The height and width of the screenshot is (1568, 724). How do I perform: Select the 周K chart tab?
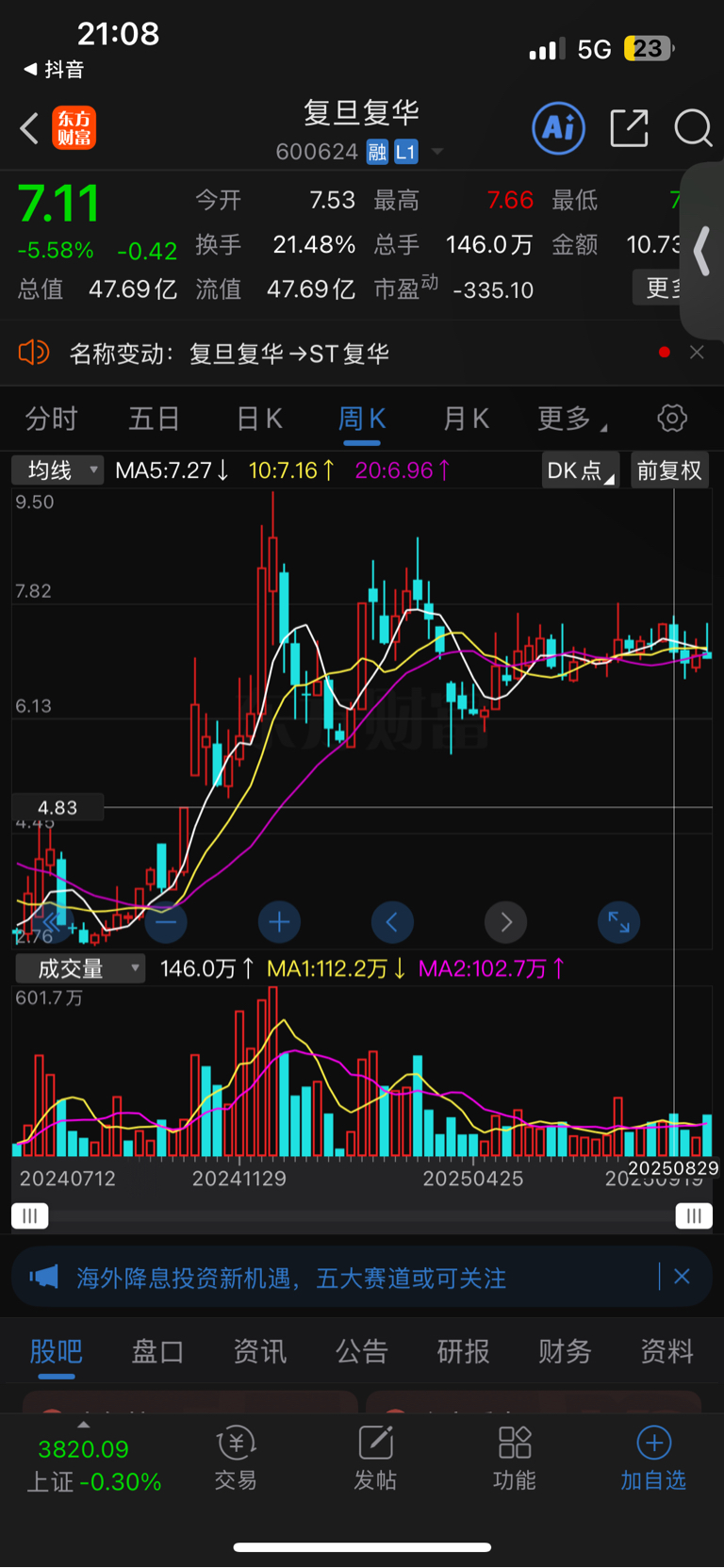362,419
